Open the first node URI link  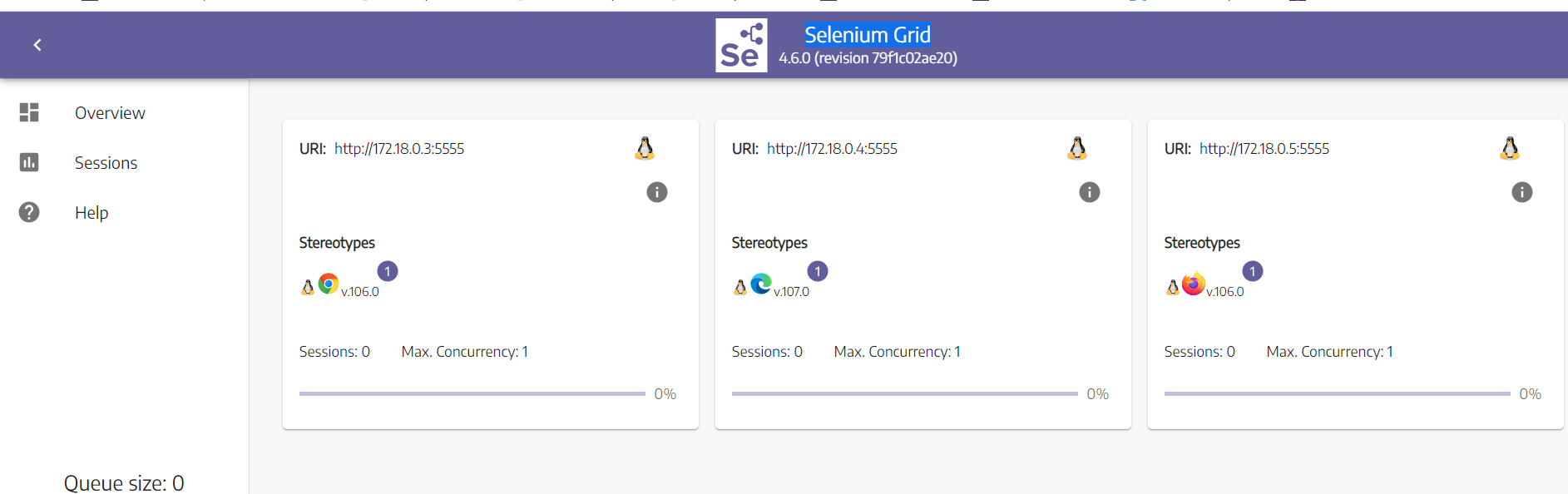pos(399,148)
